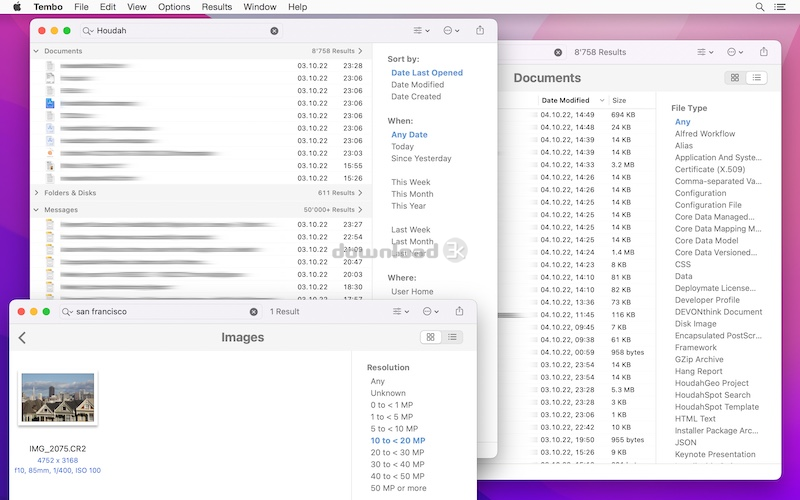The height and width of the screenshot is (500, 800).
Task: Filter by JSON file type
Action: click(x=685, y=442)
